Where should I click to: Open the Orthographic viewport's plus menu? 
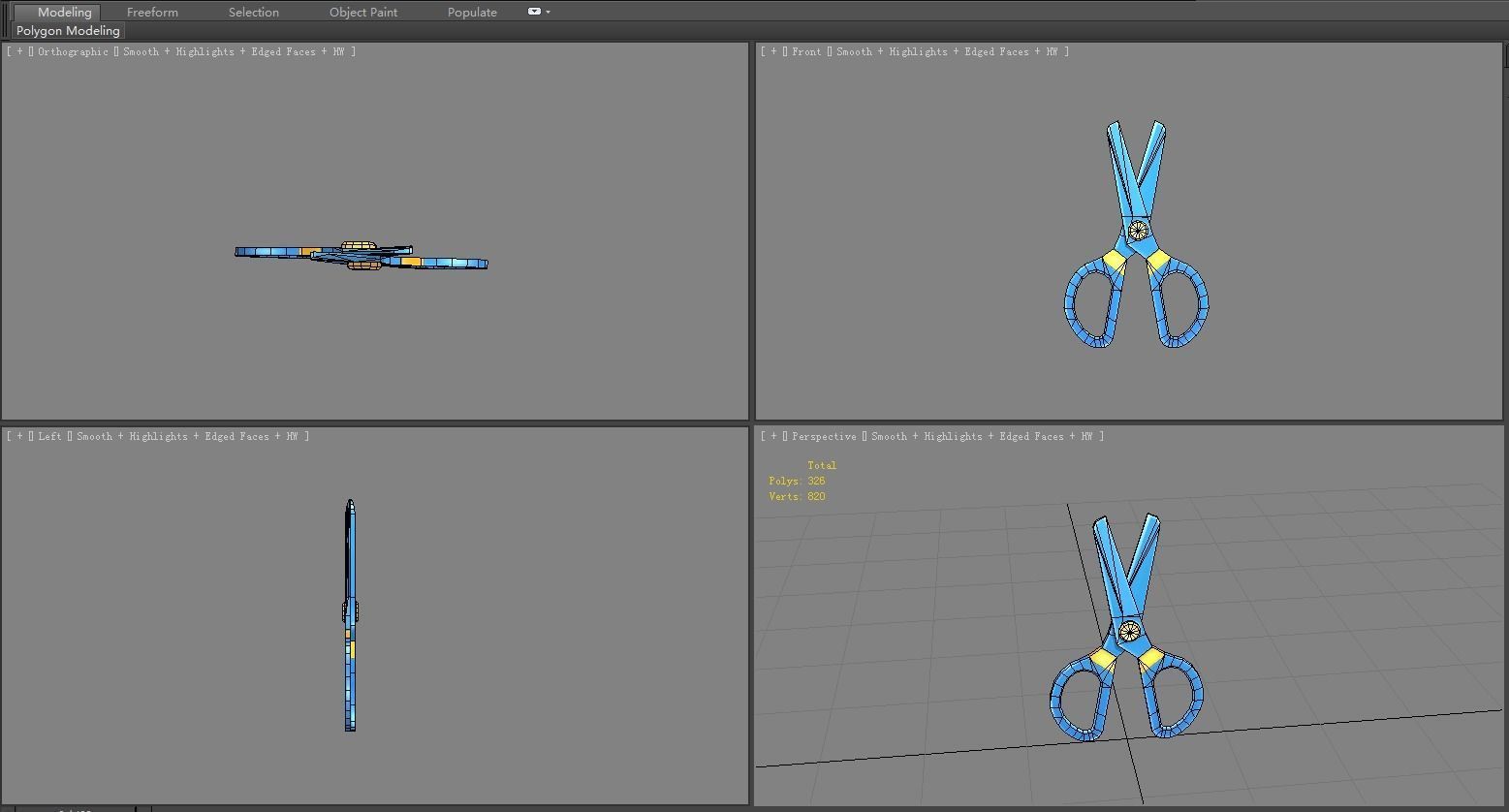pyautogui.click(x=19, y=52)
